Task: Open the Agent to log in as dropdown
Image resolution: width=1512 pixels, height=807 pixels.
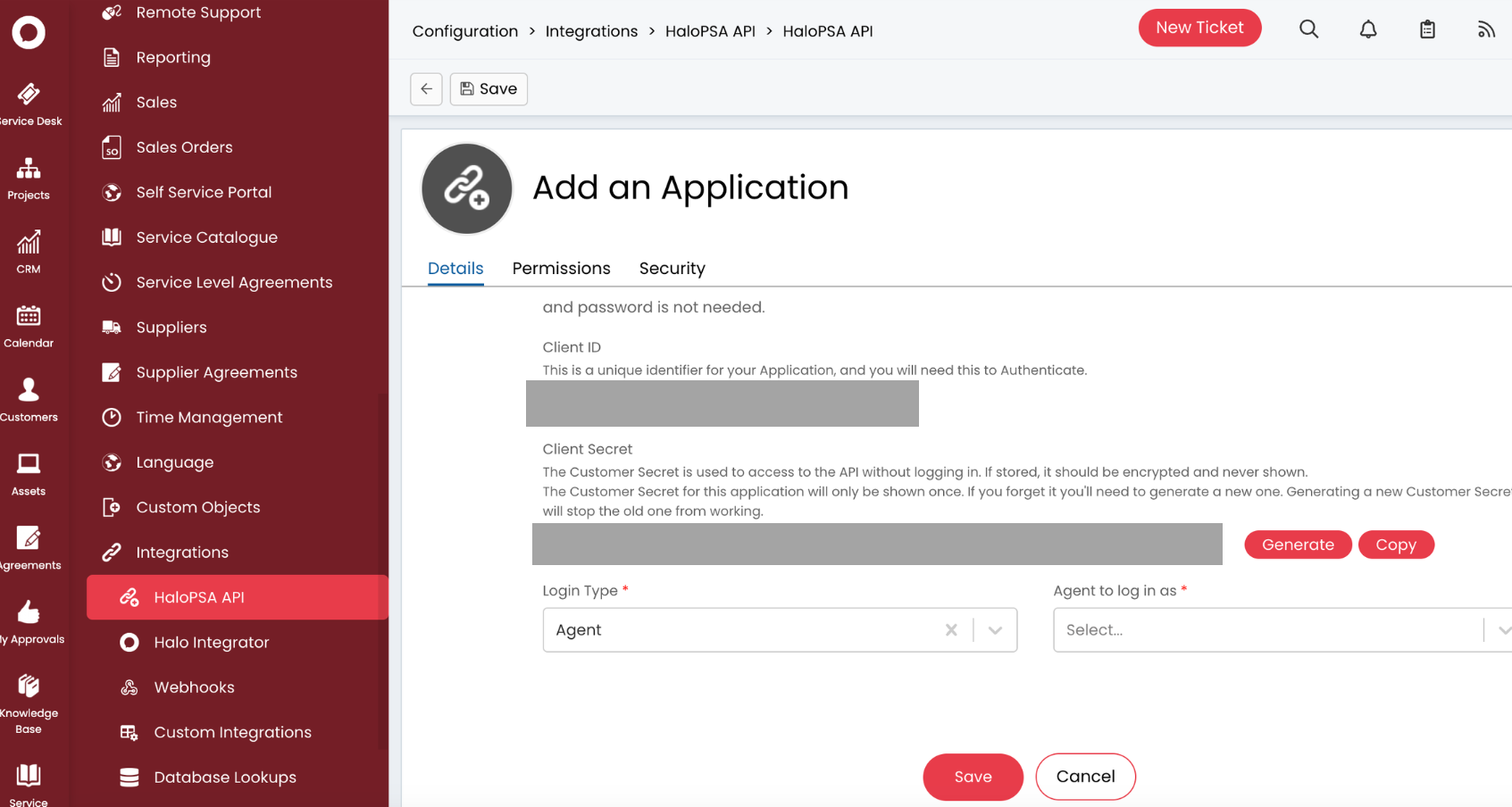Action: tap(1282, 630)
